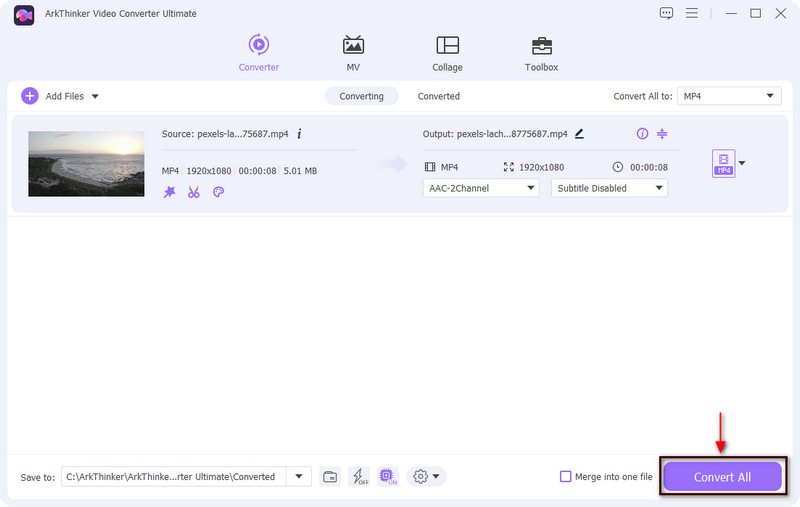
Task: Click the Convert All button
Action: tap(722, 477)
